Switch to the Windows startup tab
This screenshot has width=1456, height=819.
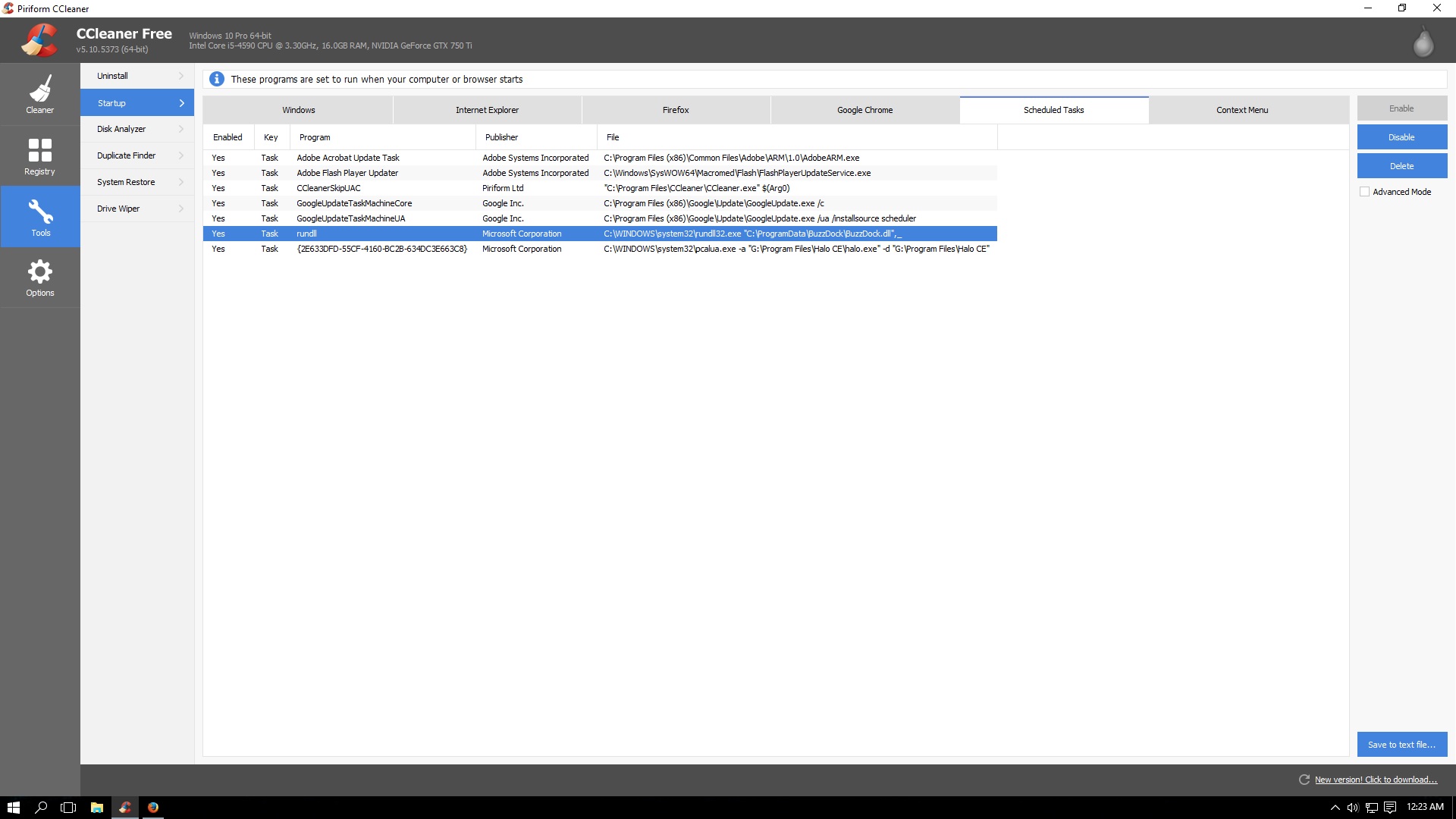pos(298,110)
